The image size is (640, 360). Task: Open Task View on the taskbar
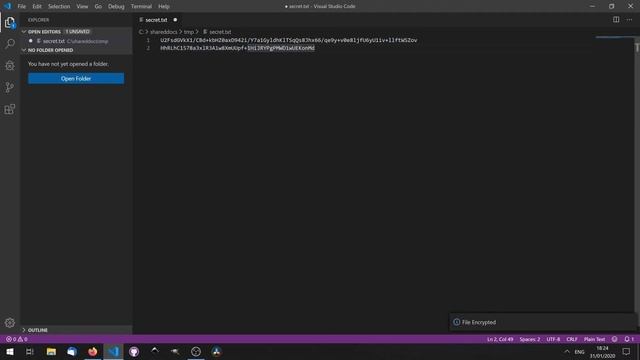30,351
